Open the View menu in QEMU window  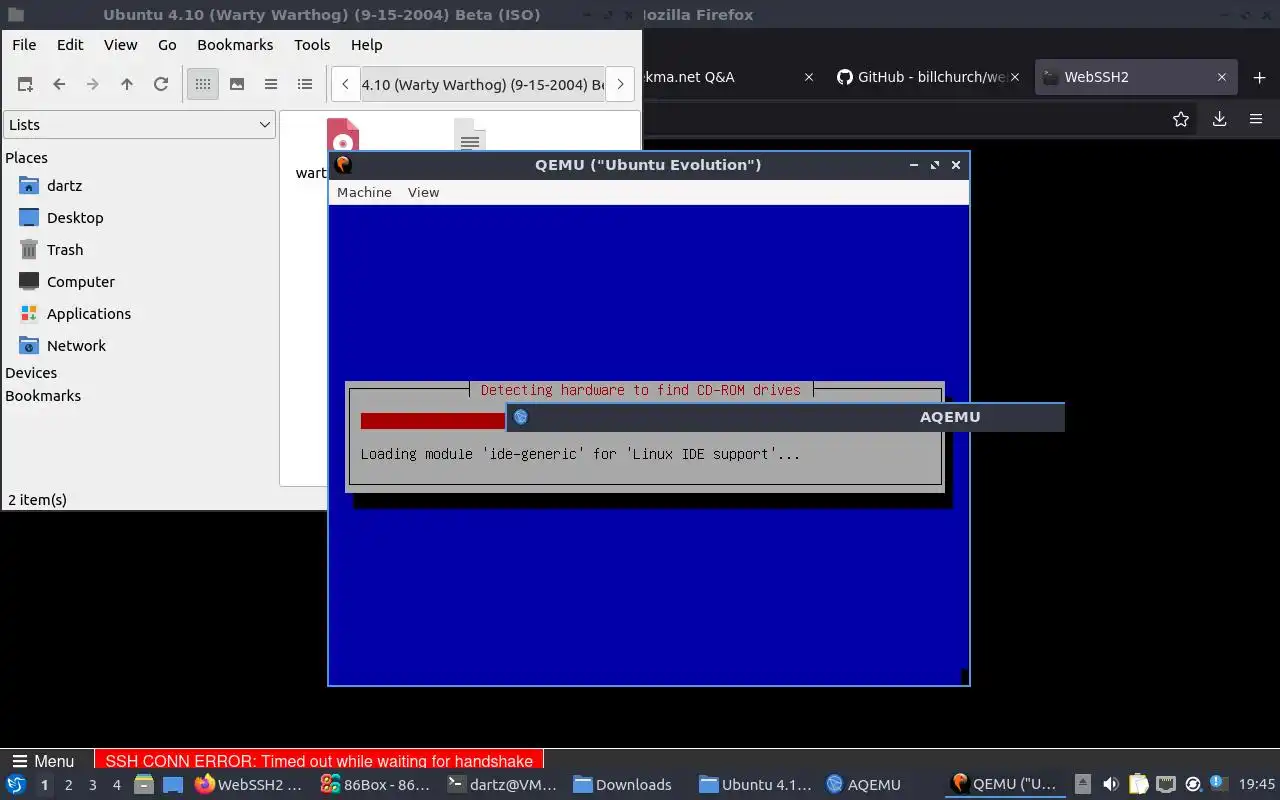click(x=423, y=192)
